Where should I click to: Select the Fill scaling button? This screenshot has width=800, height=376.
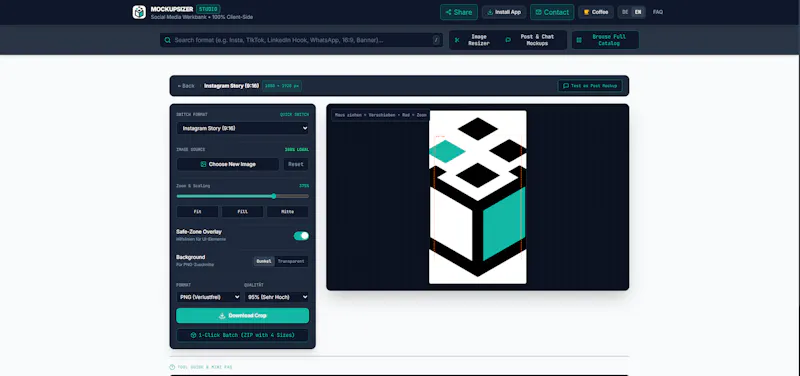coord(242,212)
